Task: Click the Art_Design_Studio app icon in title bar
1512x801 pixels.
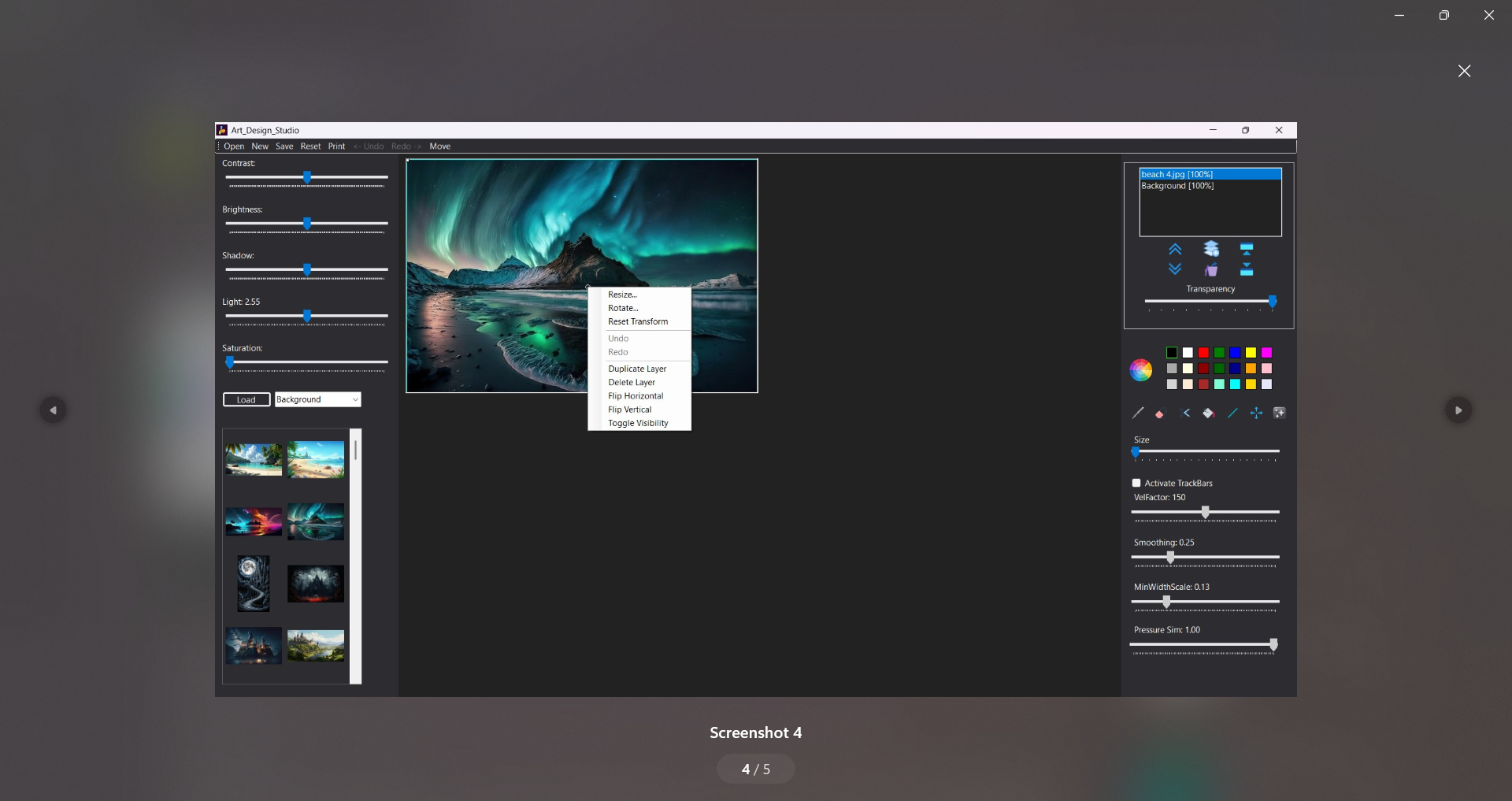Action: [x=222, y=130]
